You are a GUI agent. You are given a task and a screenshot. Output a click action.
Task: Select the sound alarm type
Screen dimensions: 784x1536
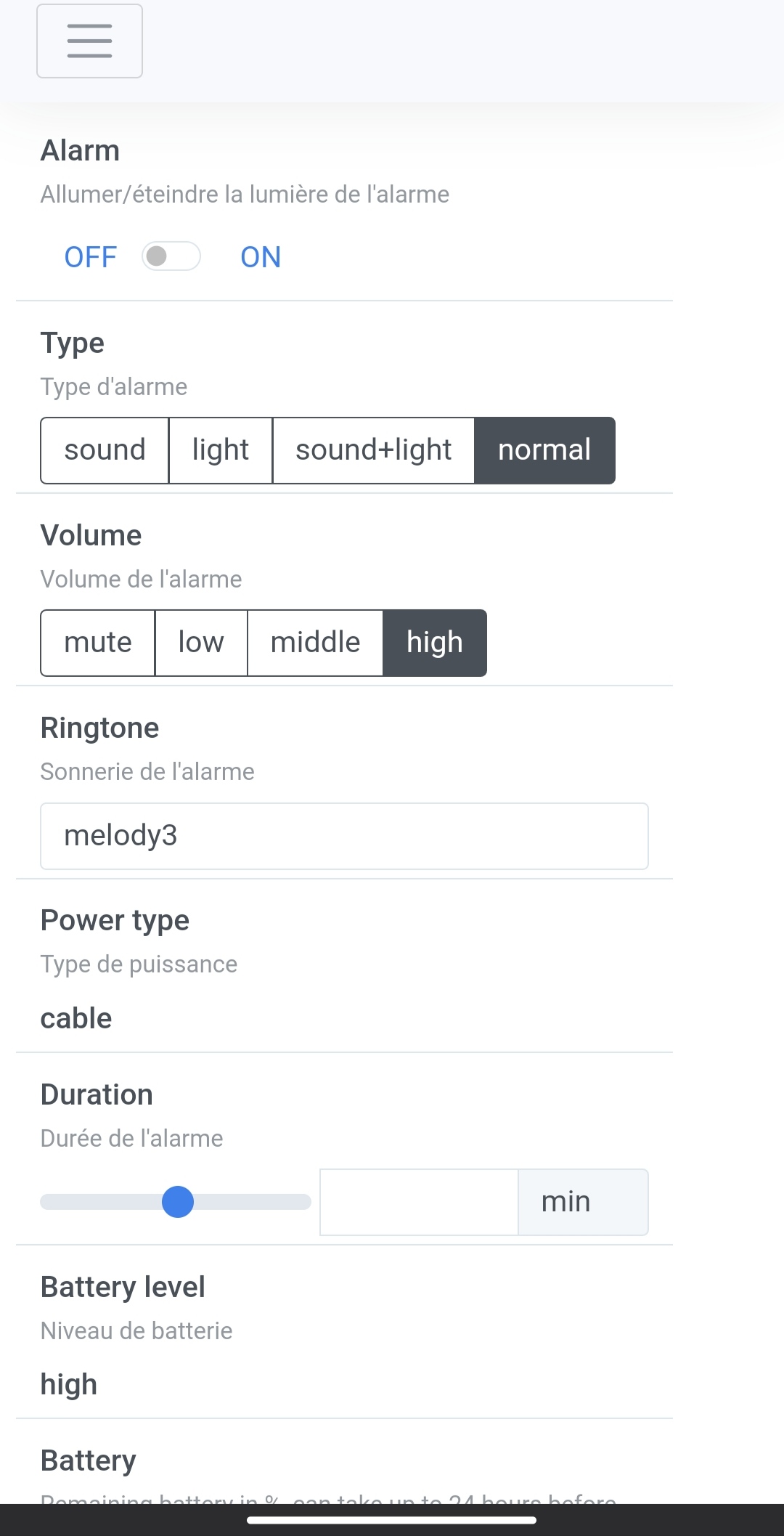pos(105,450)
